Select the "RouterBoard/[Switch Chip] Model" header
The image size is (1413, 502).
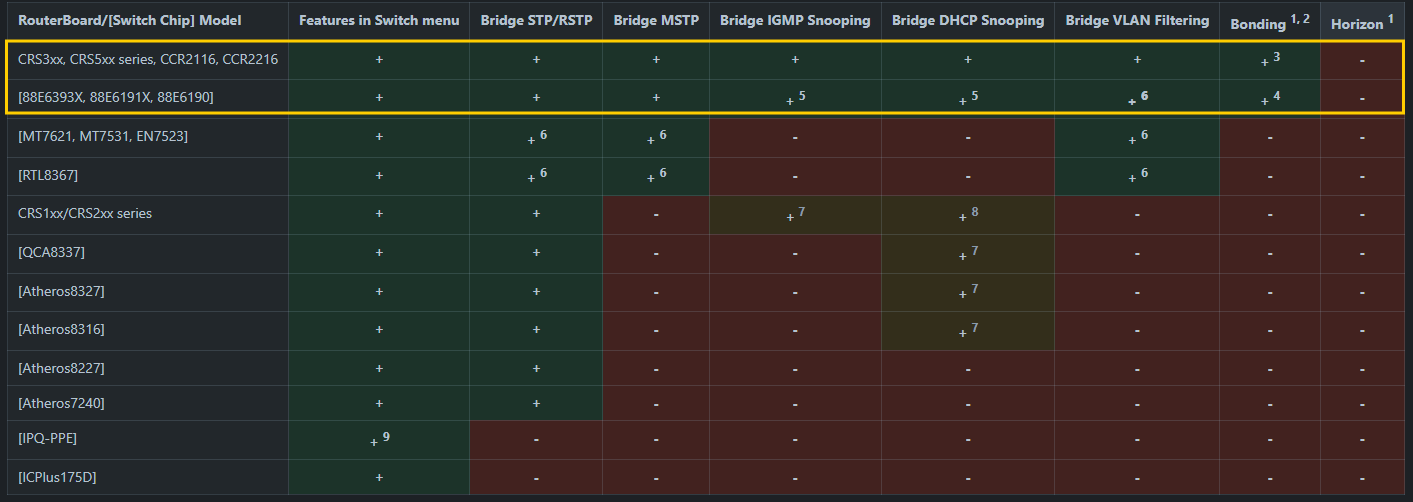(x=129, y=20)
